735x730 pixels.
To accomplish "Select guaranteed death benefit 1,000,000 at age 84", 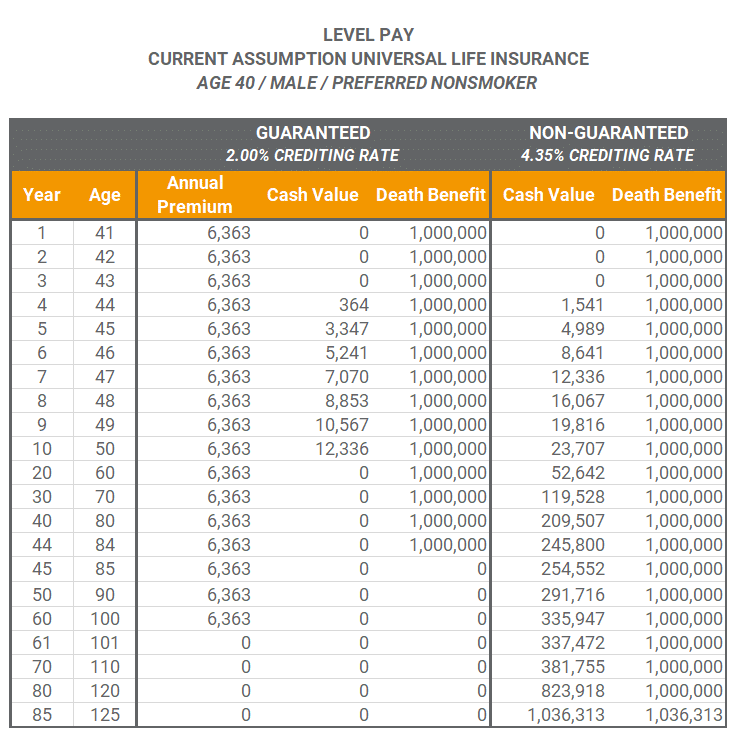I will (x=448, y=544).
